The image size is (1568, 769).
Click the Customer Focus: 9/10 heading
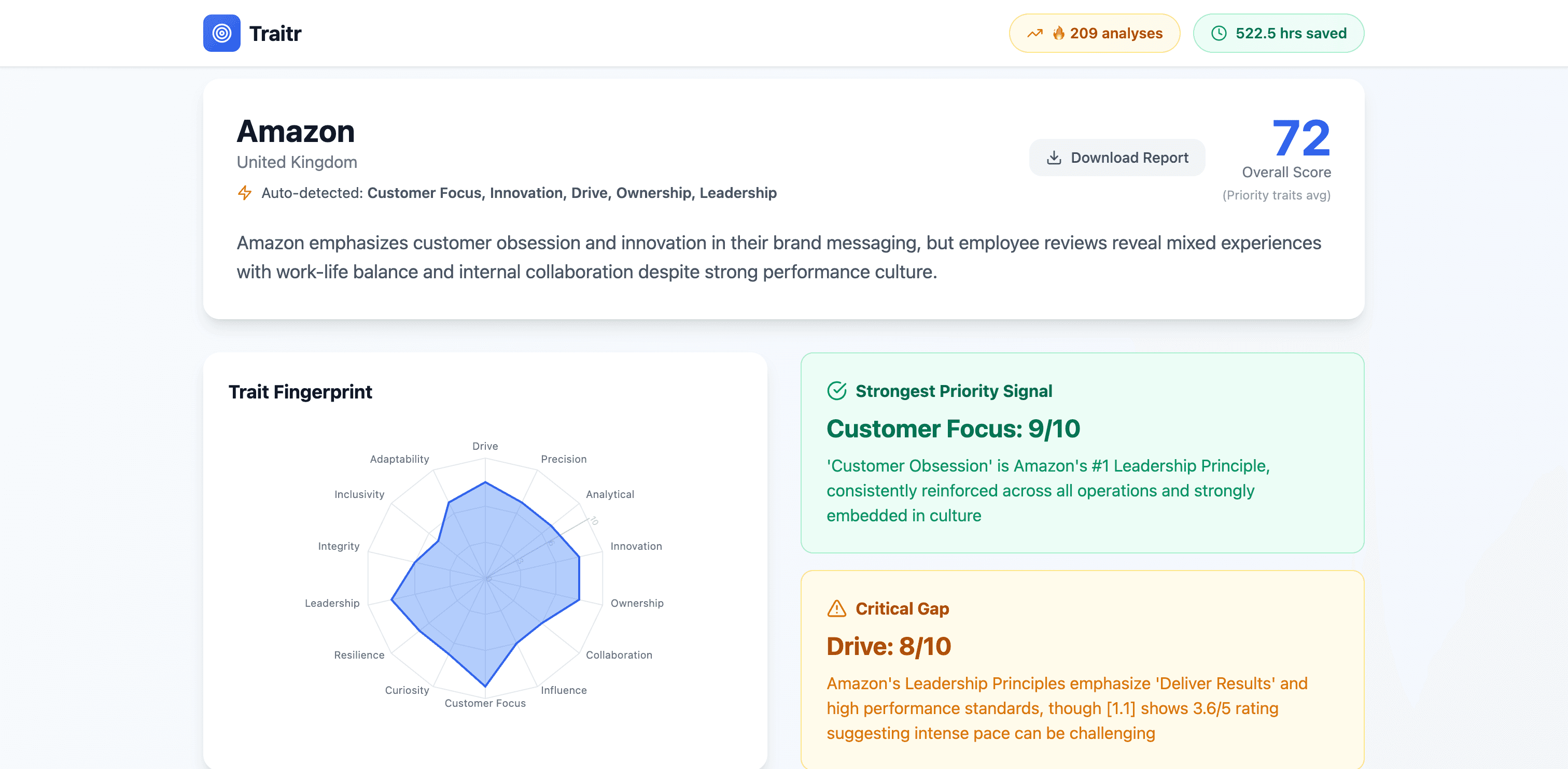(953, 429)
